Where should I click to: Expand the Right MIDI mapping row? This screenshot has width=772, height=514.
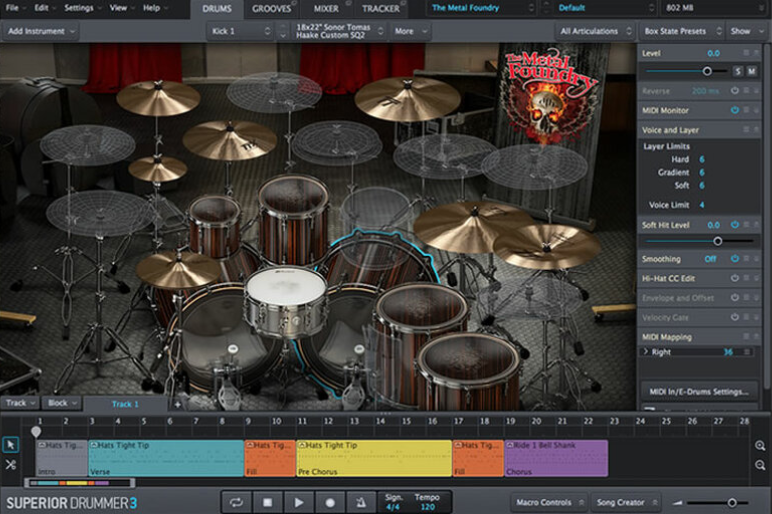645,352
